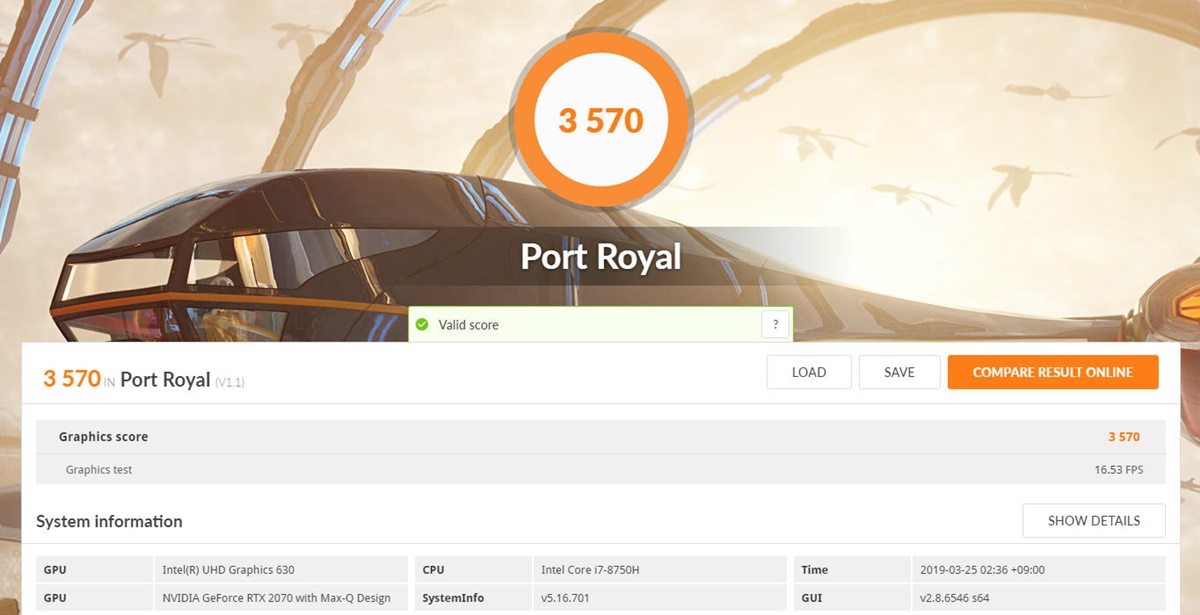Viewport: 1200px width, 615px height.
Task: Click the Valid score label
Action: point(468,325)
